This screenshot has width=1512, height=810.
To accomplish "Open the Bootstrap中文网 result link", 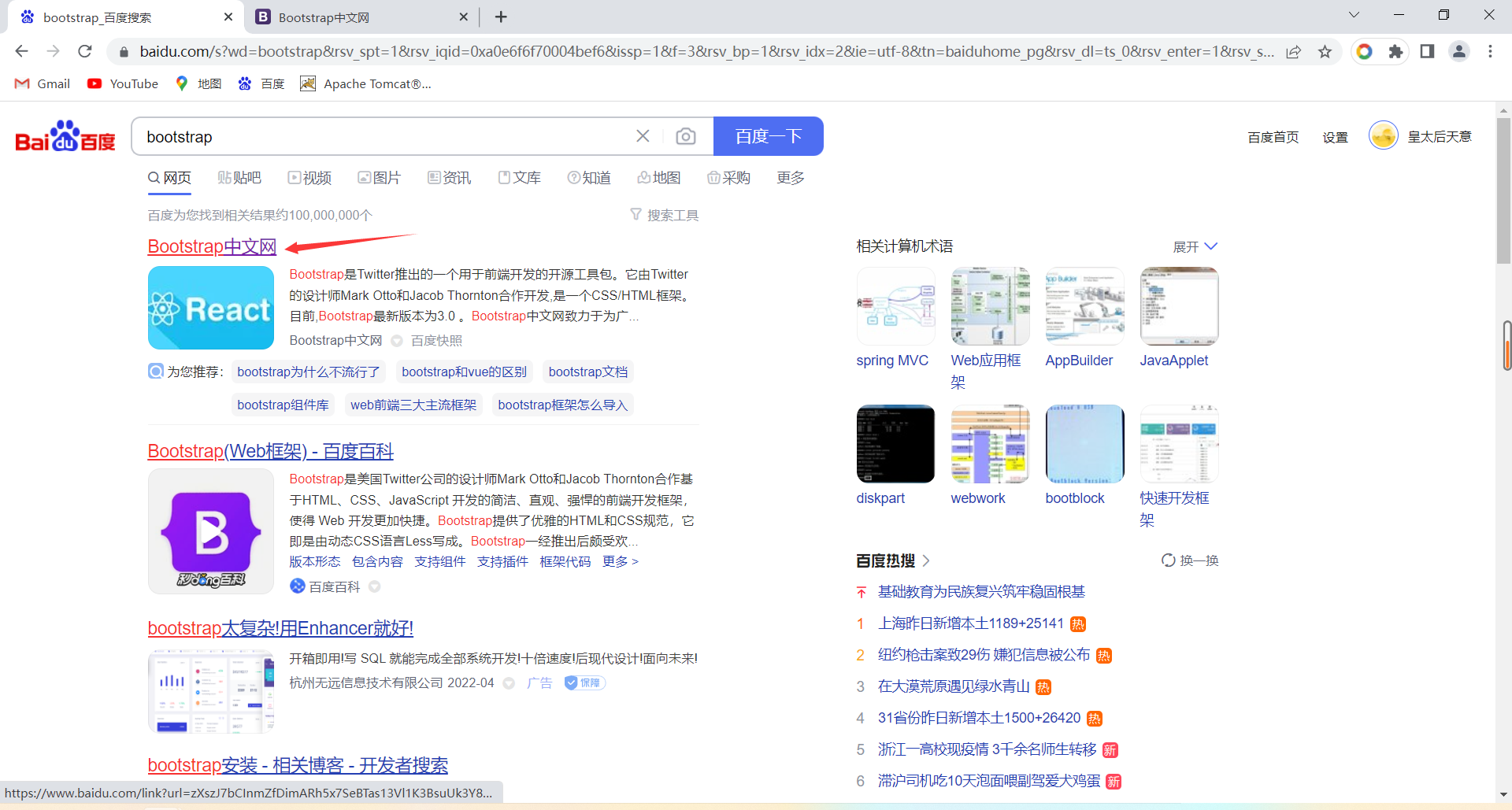I will 212,246.
